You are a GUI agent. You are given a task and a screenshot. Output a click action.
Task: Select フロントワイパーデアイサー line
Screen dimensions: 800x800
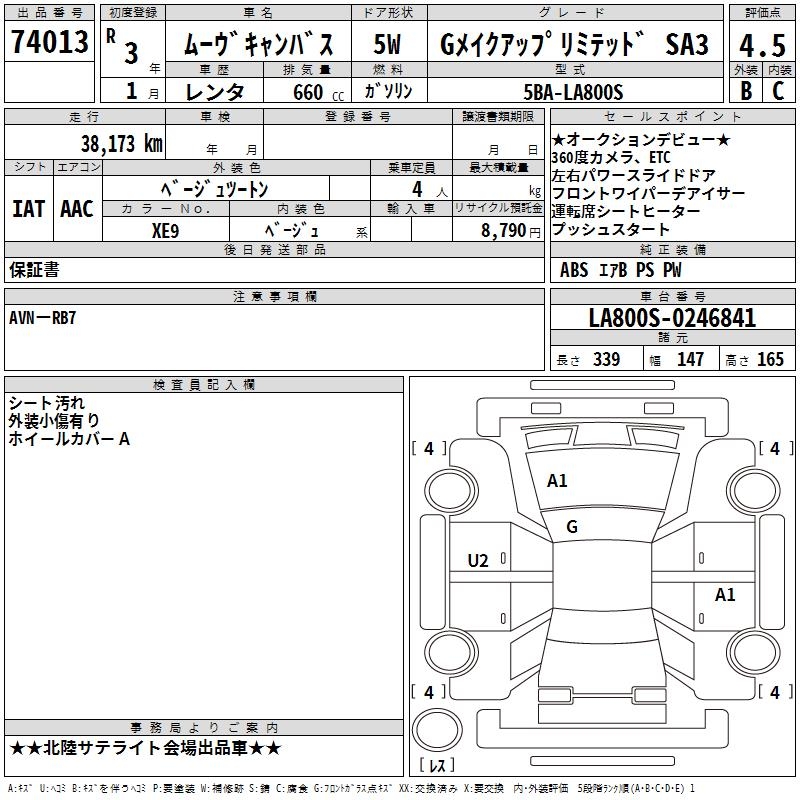point(648,193)
